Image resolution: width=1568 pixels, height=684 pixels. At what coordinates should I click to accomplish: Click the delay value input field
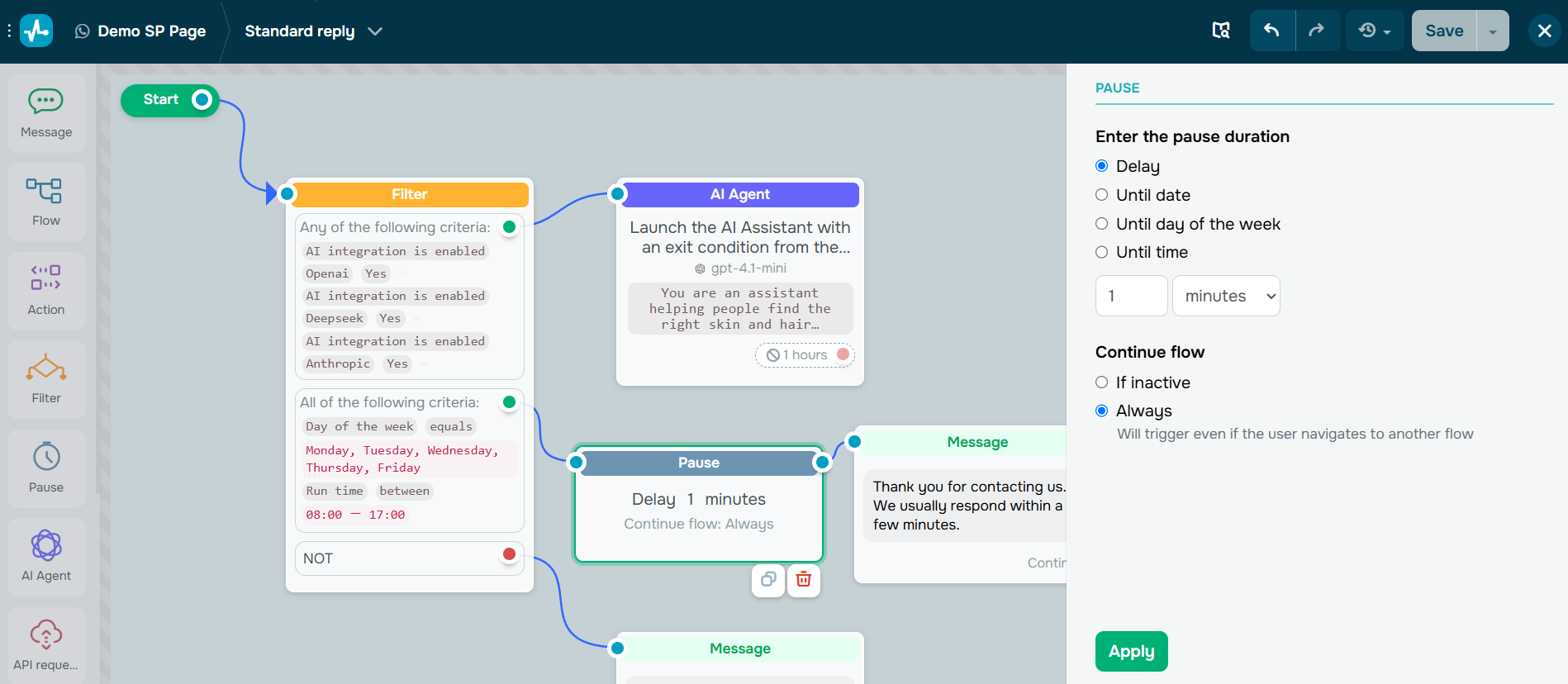(x=1131, y=296)
